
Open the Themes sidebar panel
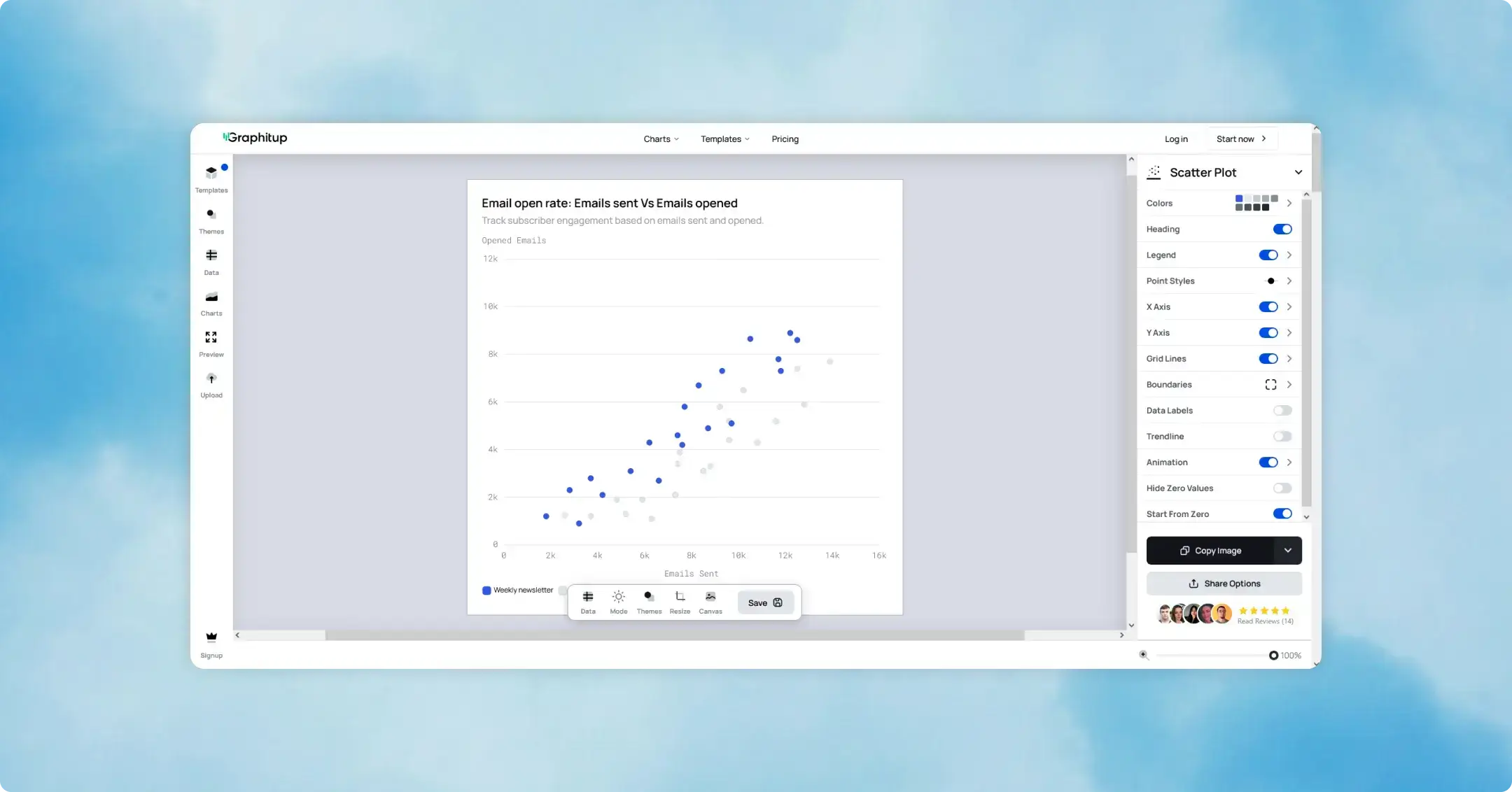[211, 220]
